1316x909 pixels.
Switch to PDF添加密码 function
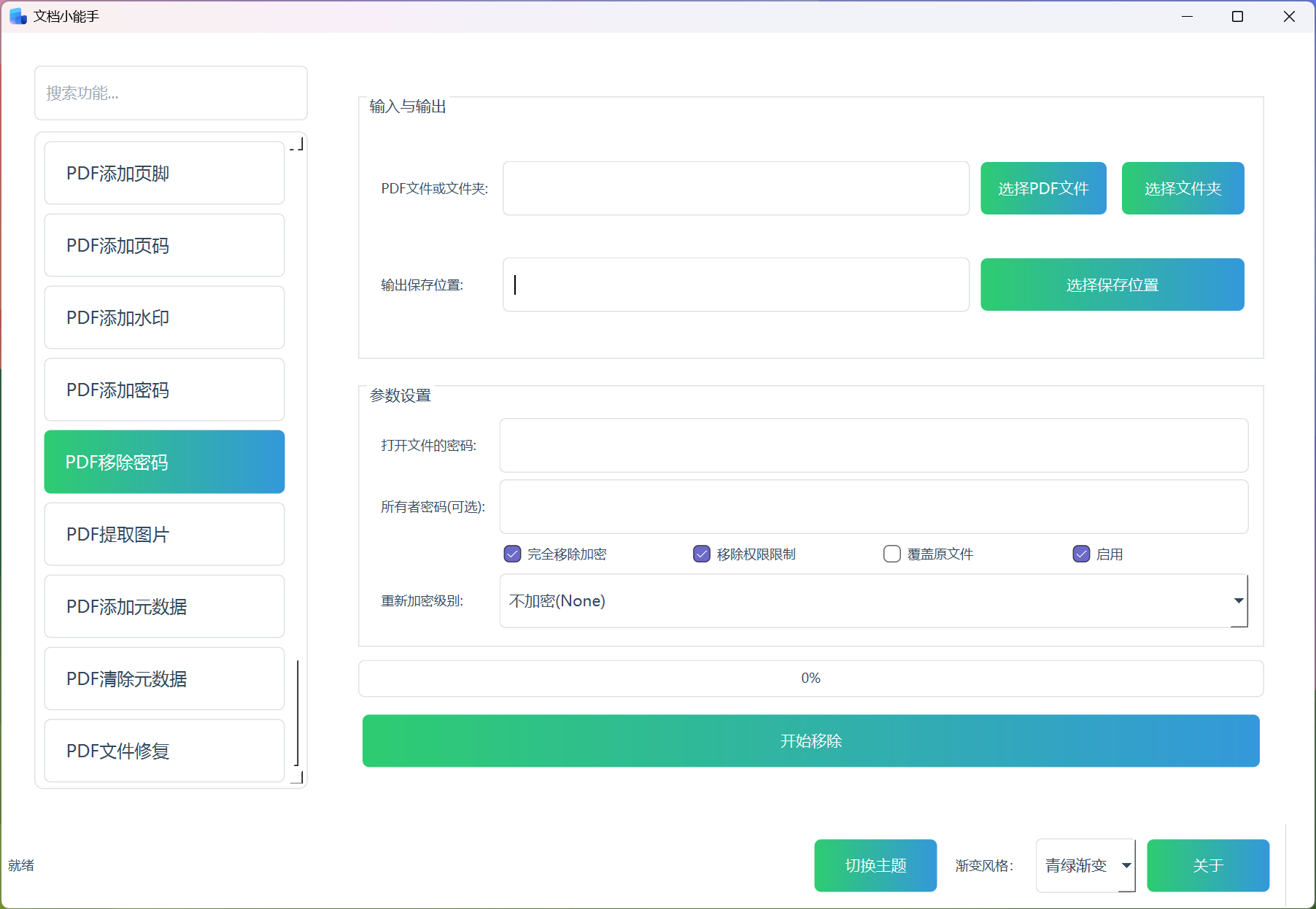click(164, 390)
